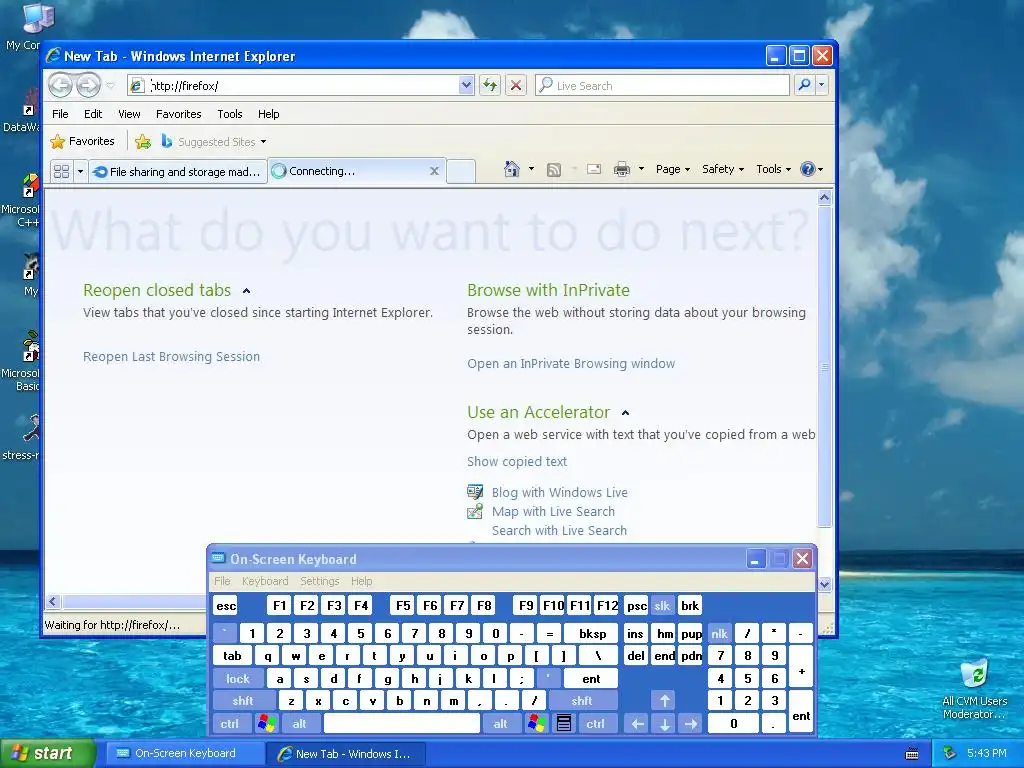Toggle the right alt key

point(500,724)
